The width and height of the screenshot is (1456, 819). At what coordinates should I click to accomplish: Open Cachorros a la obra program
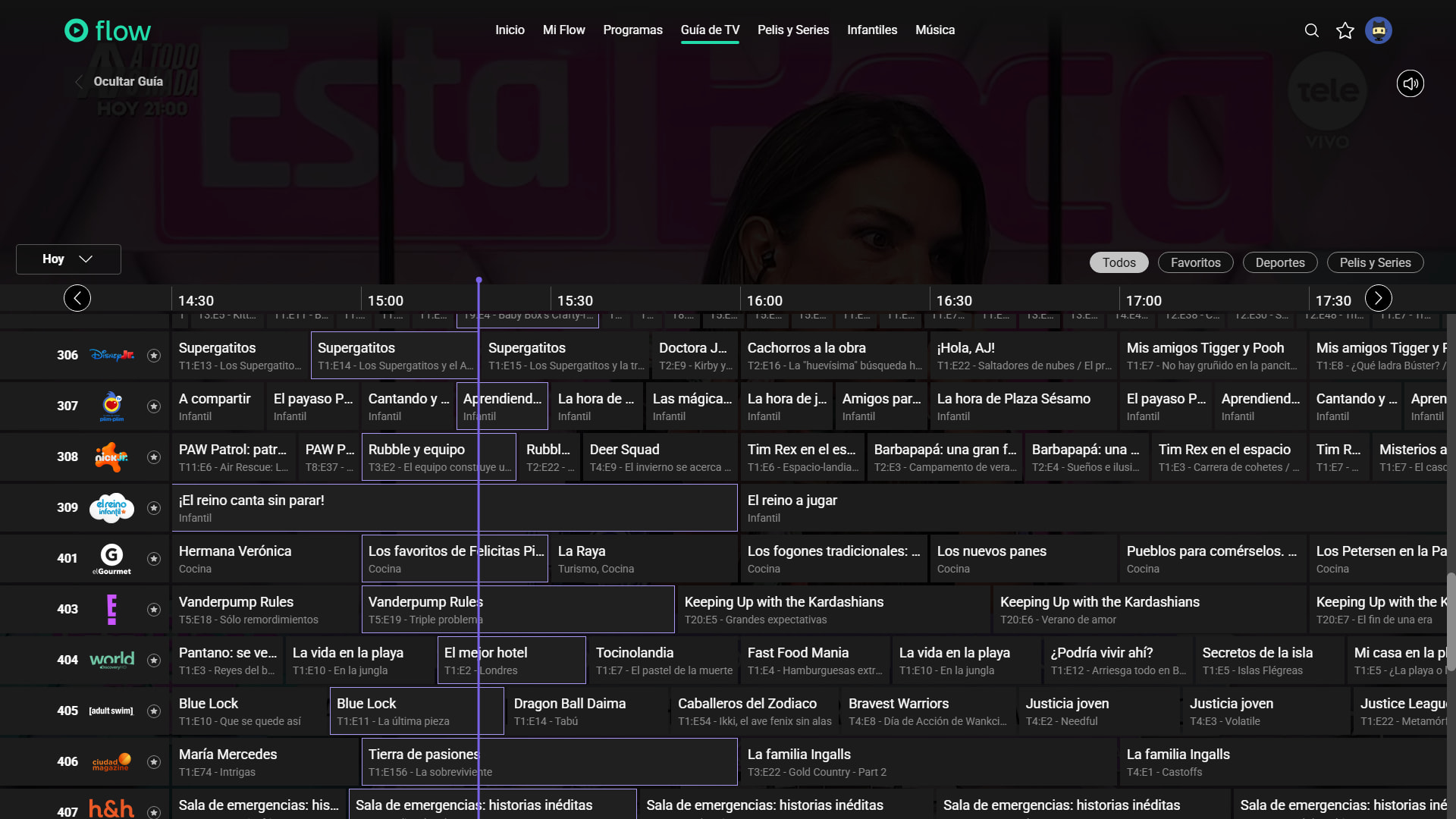[834, 356]
